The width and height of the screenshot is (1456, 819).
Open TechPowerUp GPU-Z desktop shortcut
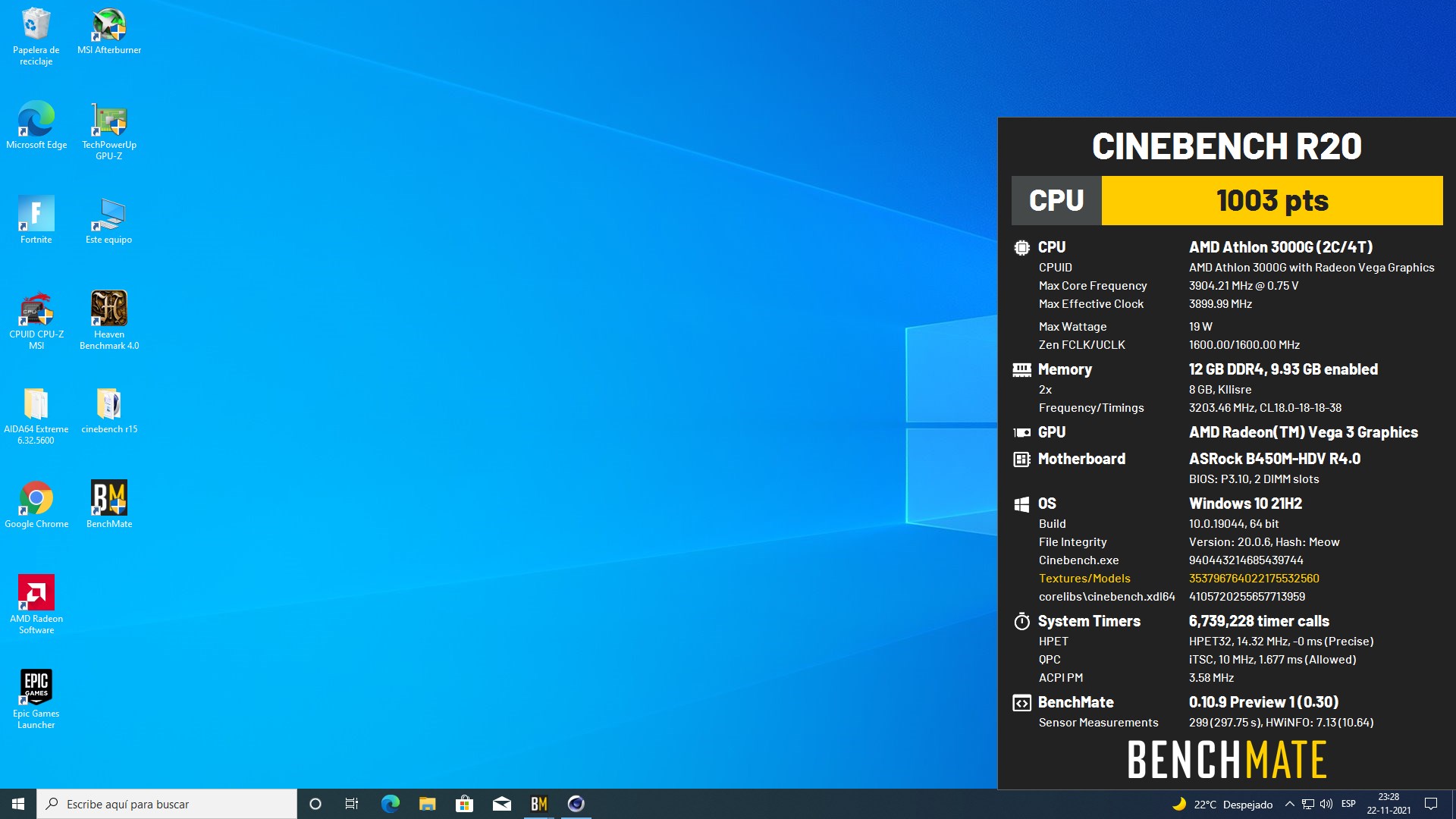coord(109,131)
